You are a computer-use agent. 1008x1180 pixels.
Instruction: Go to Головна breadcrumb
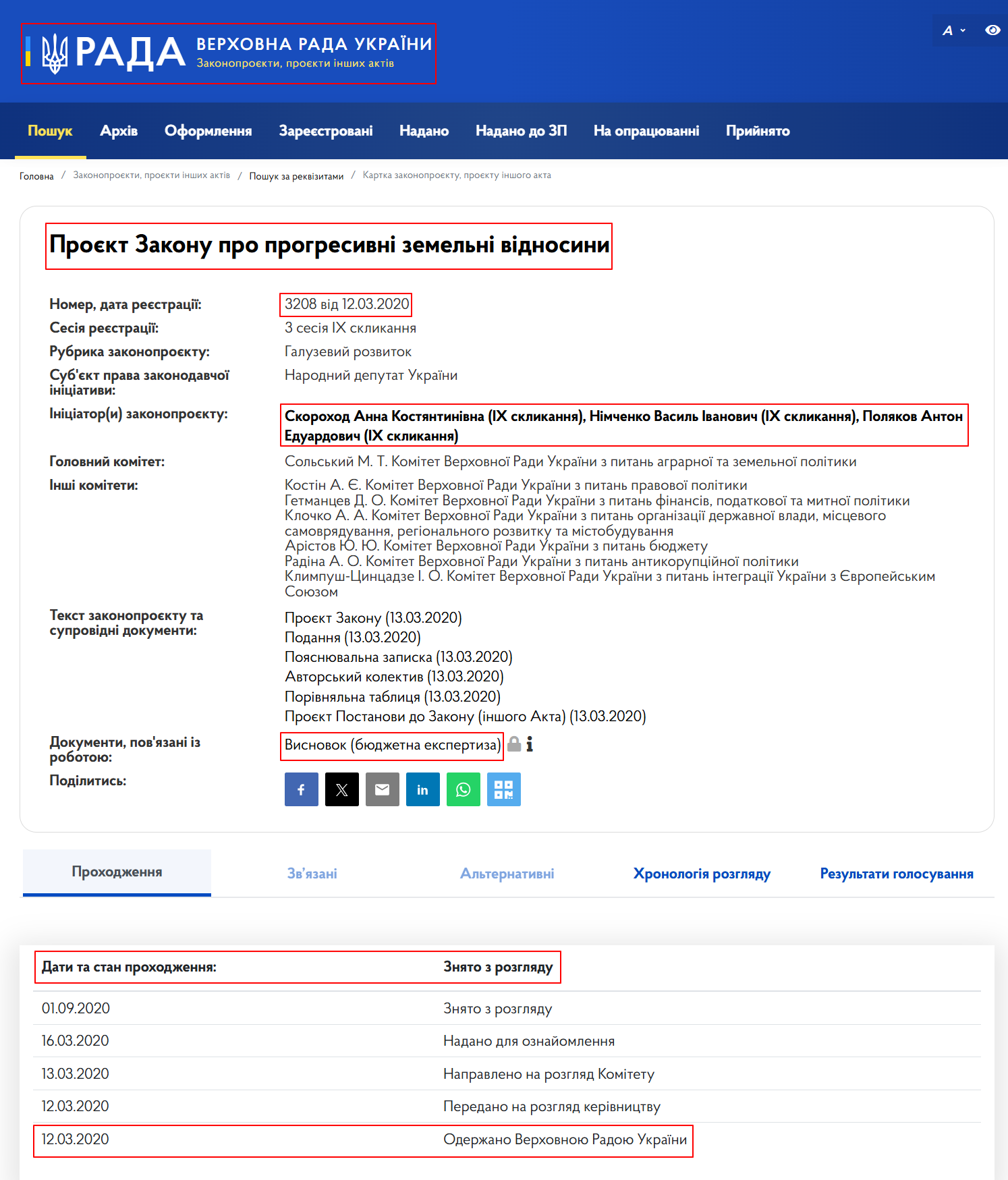point(36,176)
